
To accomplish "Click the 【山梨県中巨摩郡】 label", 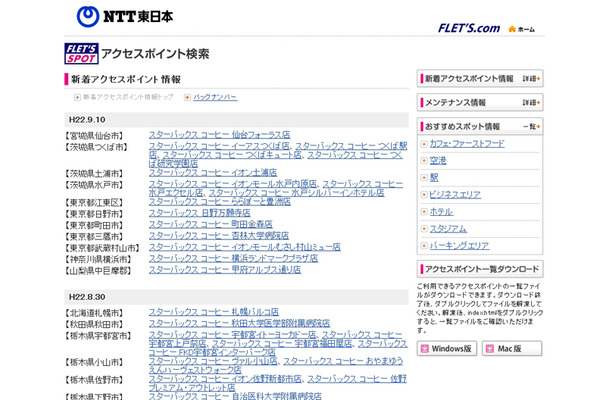I will (x=98, y=270).
